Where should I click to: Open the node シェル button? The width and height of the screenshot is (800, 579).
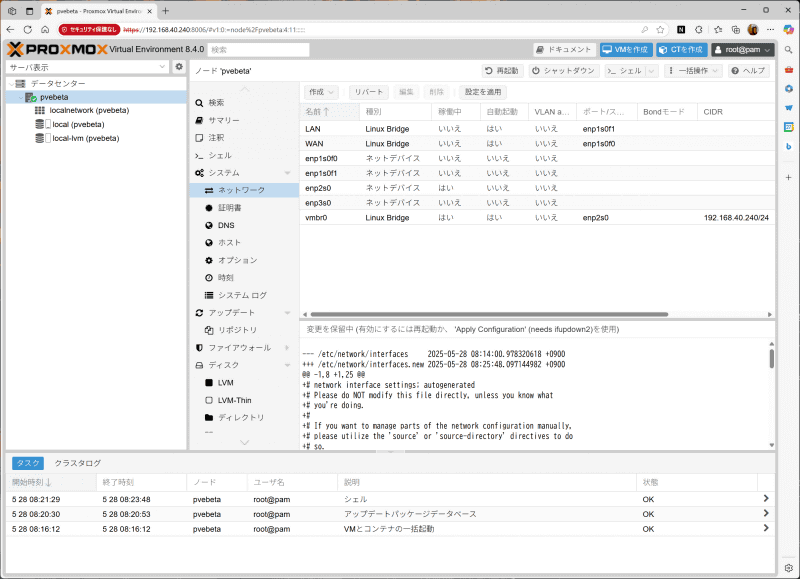pos(625,71)
